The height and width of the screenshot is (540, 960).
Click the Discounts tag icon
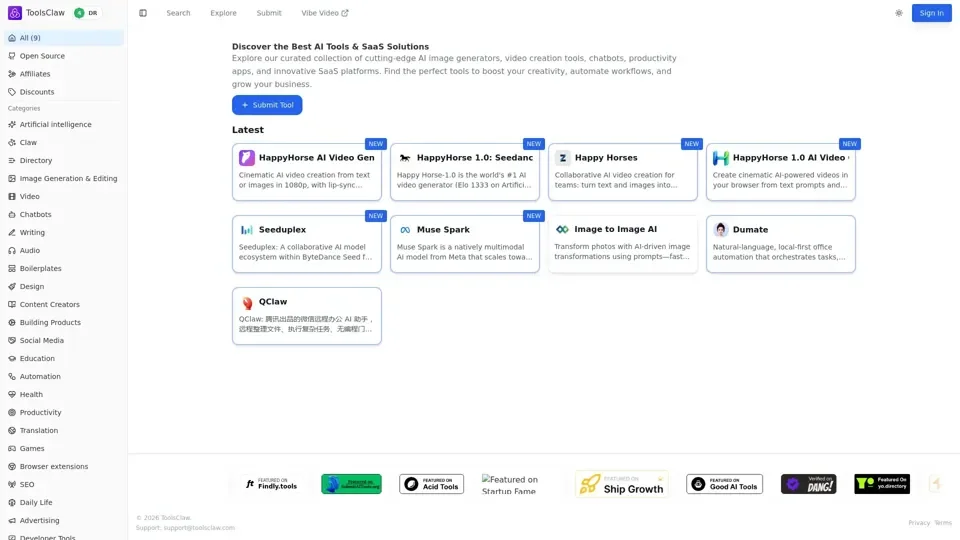[12, 92]
